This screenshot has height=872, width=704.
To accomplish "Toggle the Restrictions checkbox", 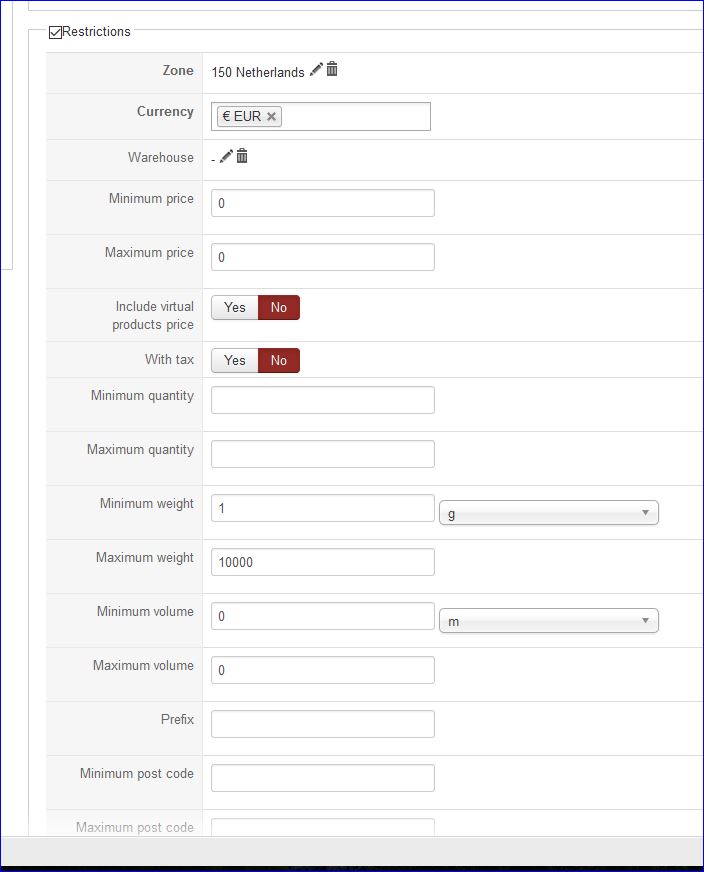I will [x=56, y=32].
